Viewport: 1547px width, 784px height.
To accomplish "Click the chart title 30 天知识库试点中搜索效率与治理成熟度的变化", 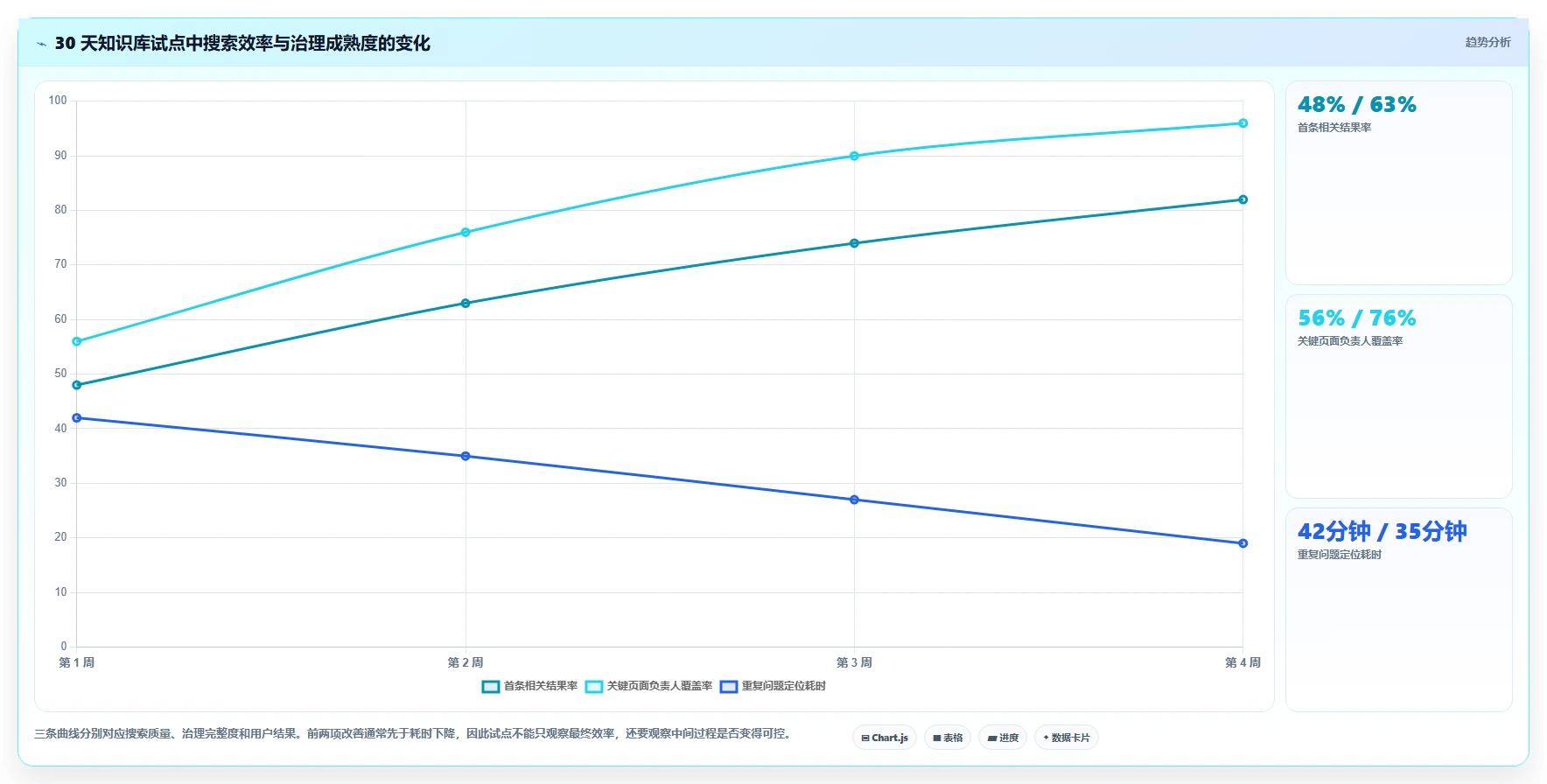I will 242,44.
